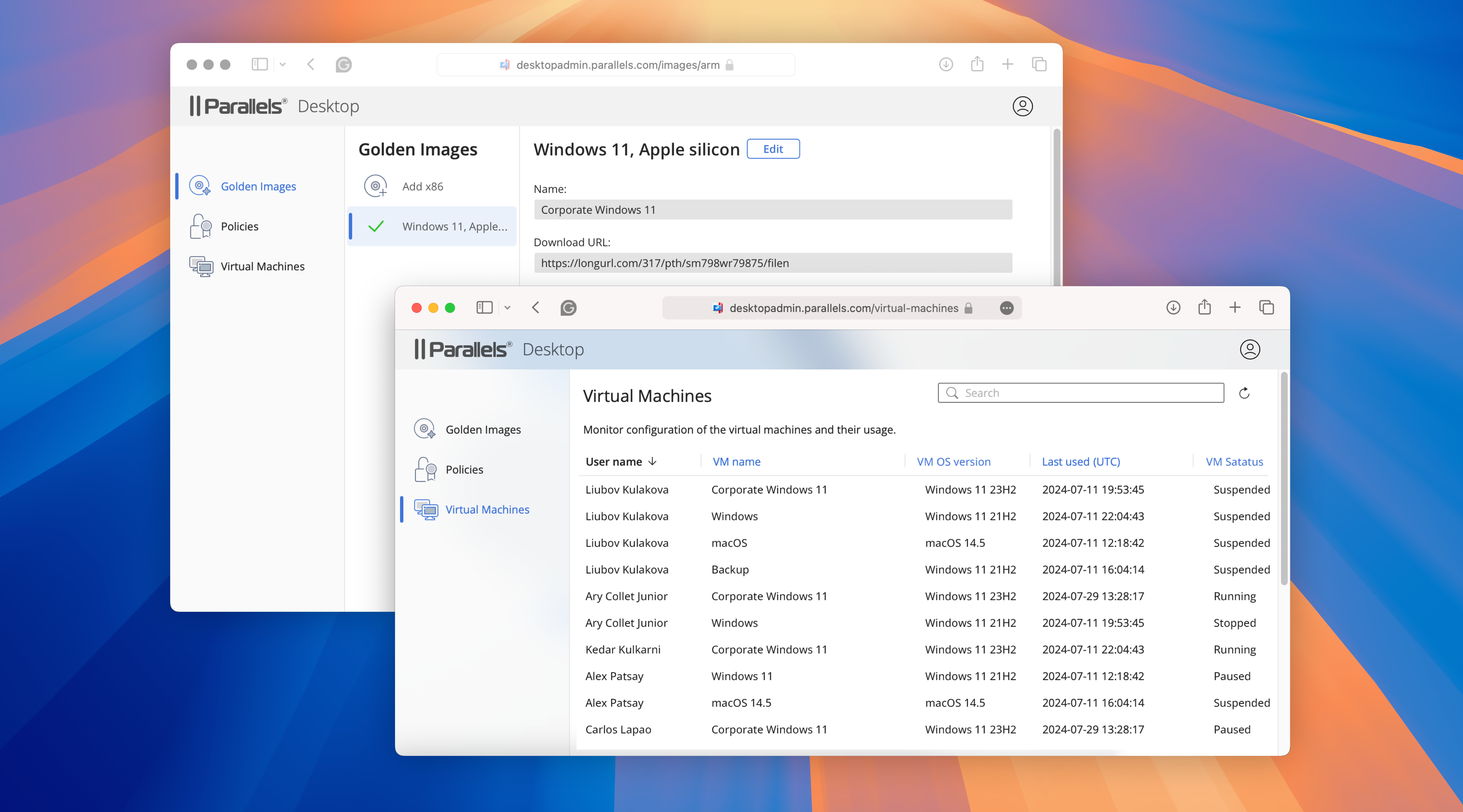Viewport: 1463px width, 812px height.
Task: Go back in the front browser window
Action: pyautogui.click(x=536, y=308)
